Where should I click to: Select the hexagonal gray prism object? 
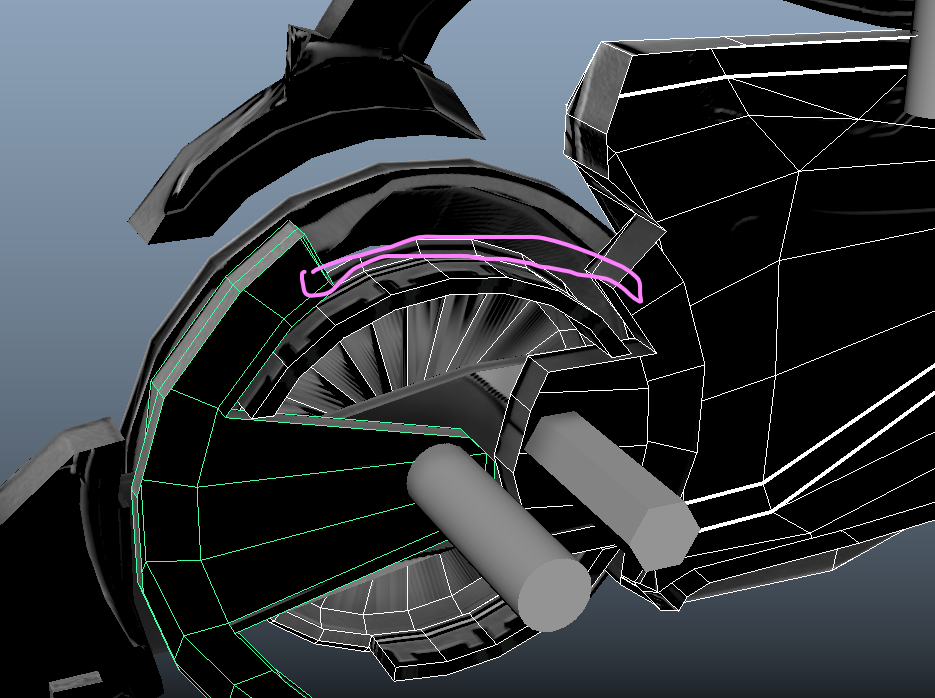coord(611,490)
